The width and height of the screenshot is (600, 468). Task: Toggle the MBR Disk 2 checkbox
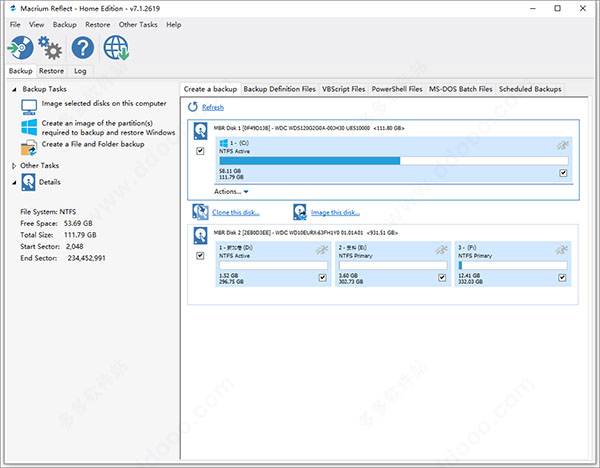pyautogui.click(x=200, y=256)
